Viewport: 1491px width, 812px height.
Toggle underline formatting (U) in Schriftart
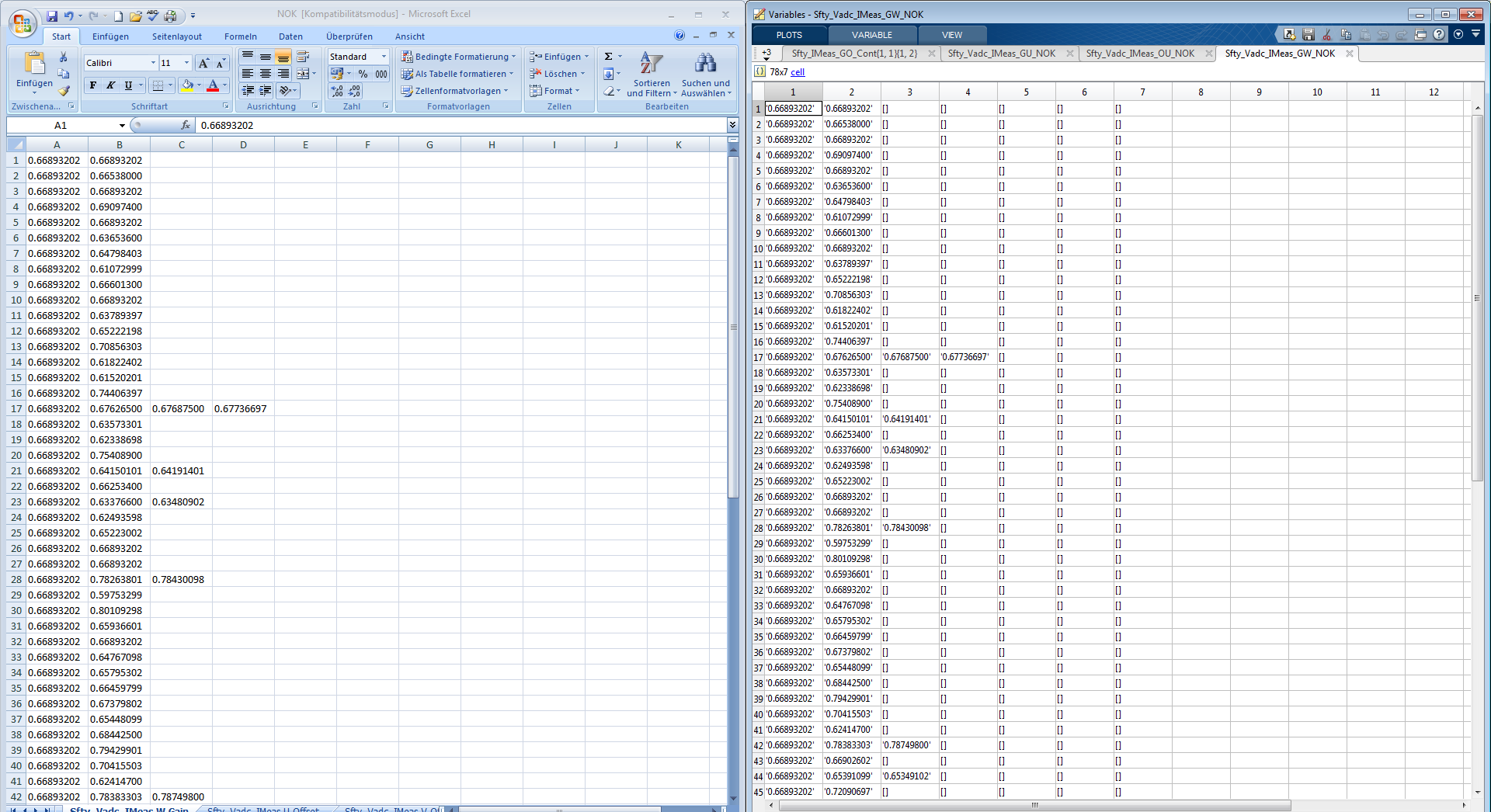129,85
